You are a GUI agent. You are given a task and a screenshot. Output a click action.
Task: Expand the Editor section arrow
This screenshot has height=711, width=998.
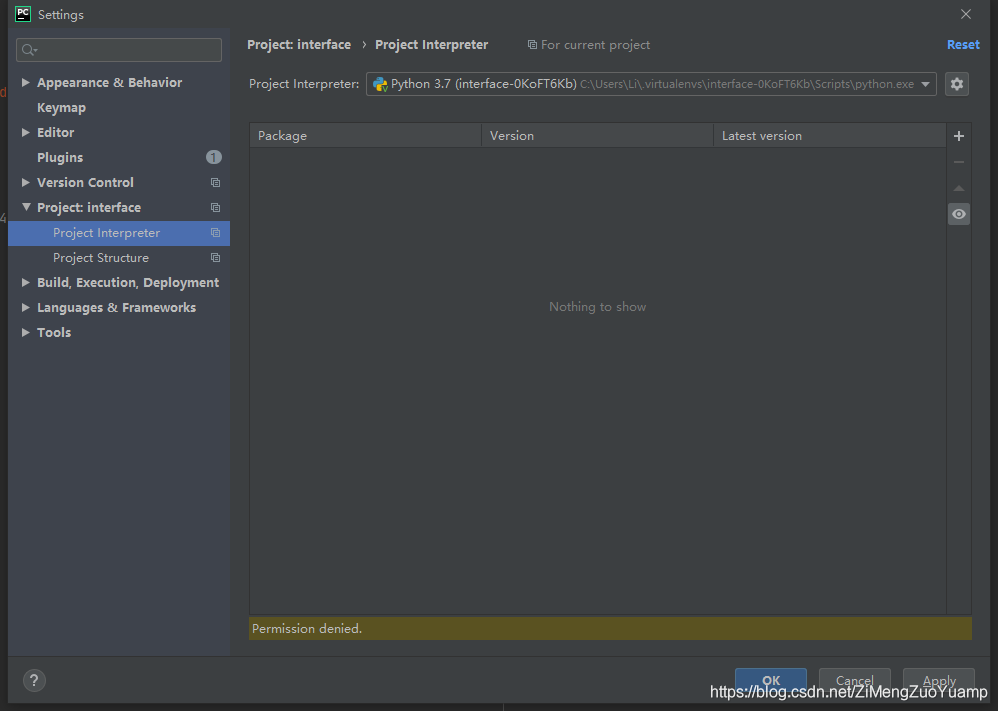click(25, 132)
